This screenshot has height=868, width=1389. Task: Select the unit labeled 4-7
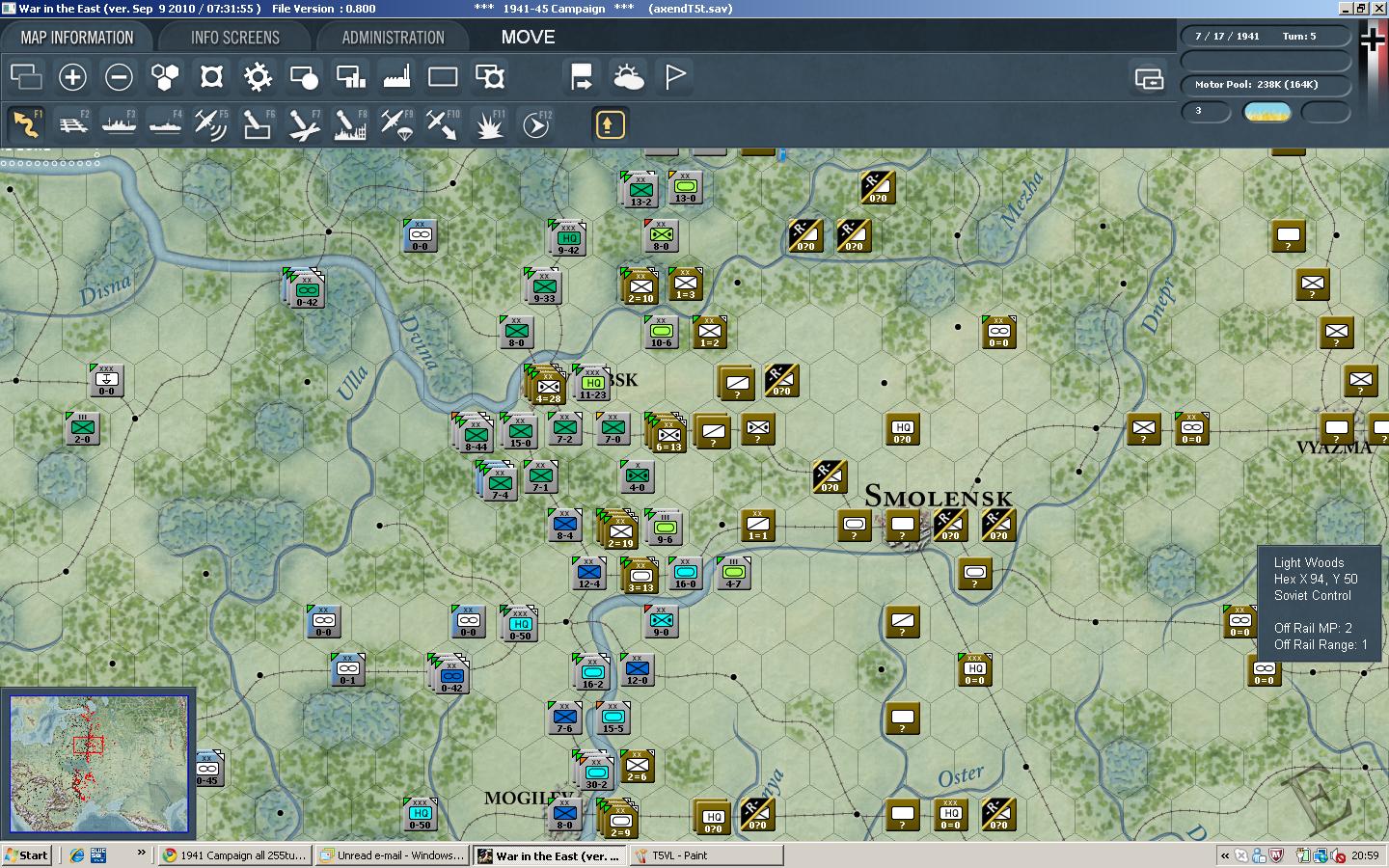point(733,572)
